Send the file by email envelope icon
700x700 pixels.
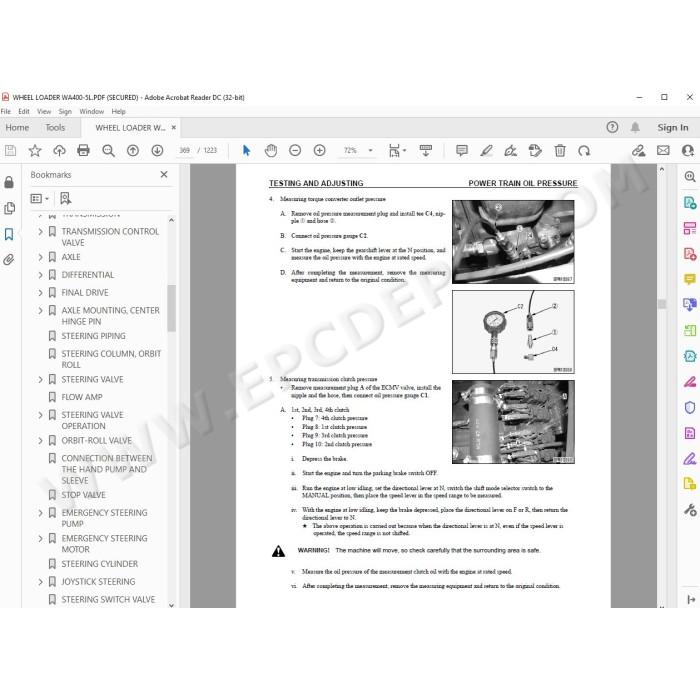(663, 150)
